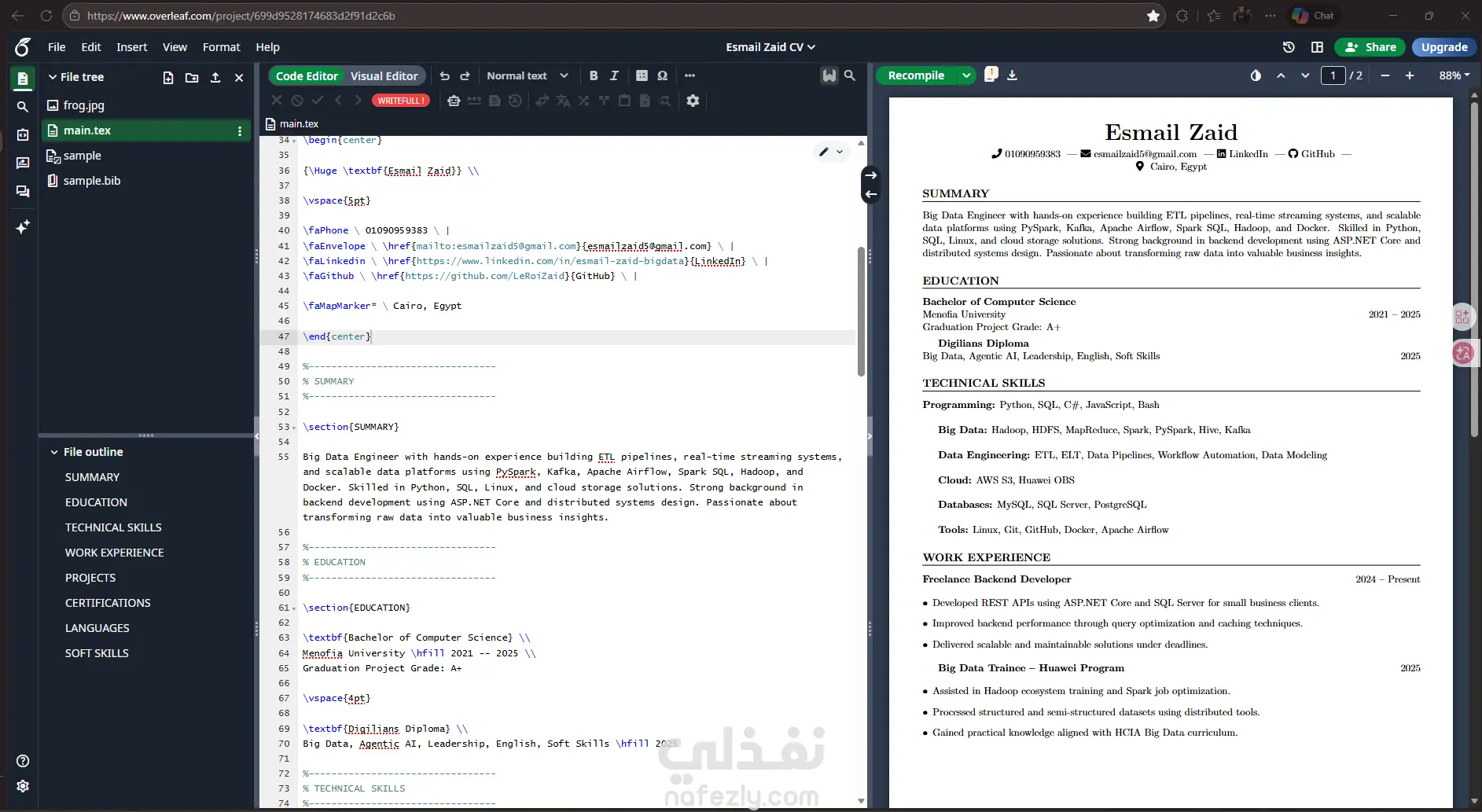Insert a symbol with the Omega icon

pos(662,75)
